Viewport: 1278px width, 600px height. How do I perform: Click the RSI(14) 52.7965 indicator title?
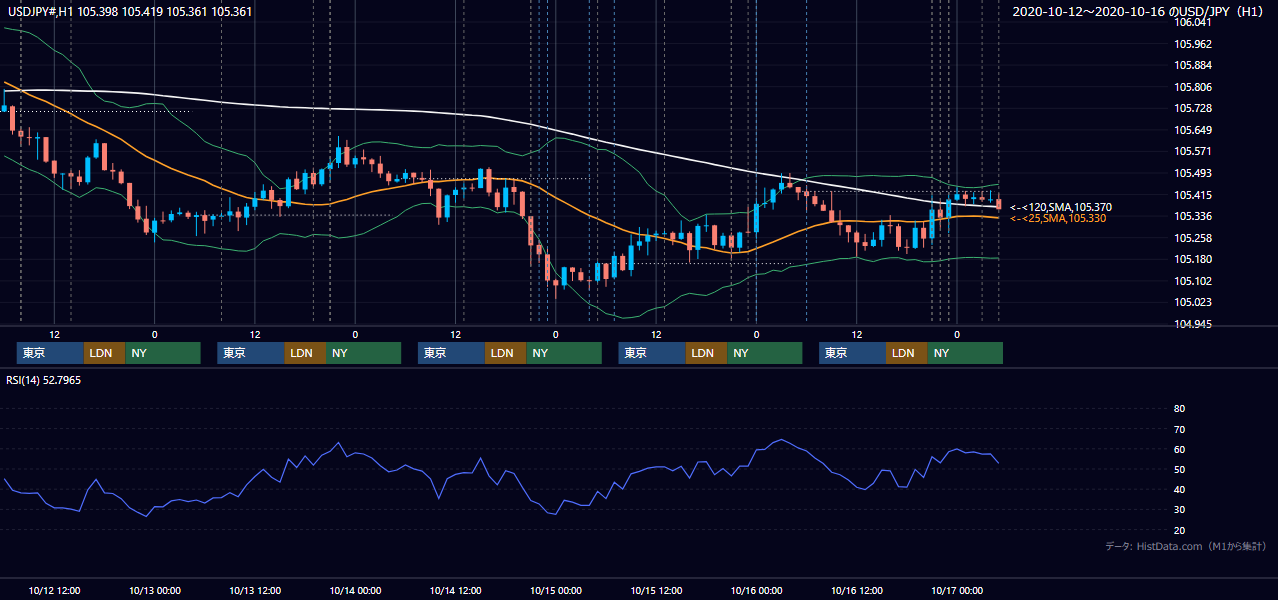pos(44,379)
